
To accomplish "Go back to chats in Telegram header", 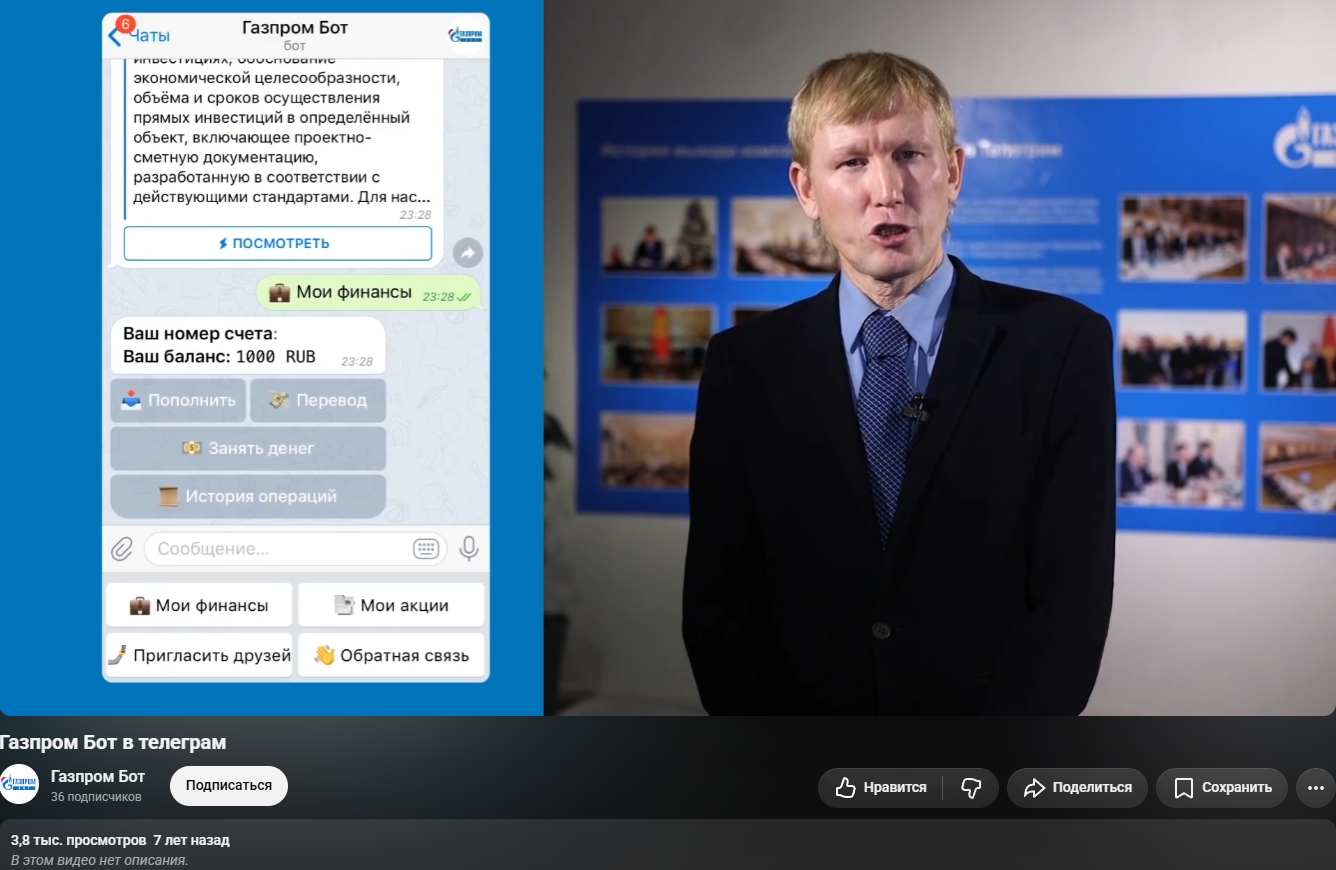I will [139, 35].
